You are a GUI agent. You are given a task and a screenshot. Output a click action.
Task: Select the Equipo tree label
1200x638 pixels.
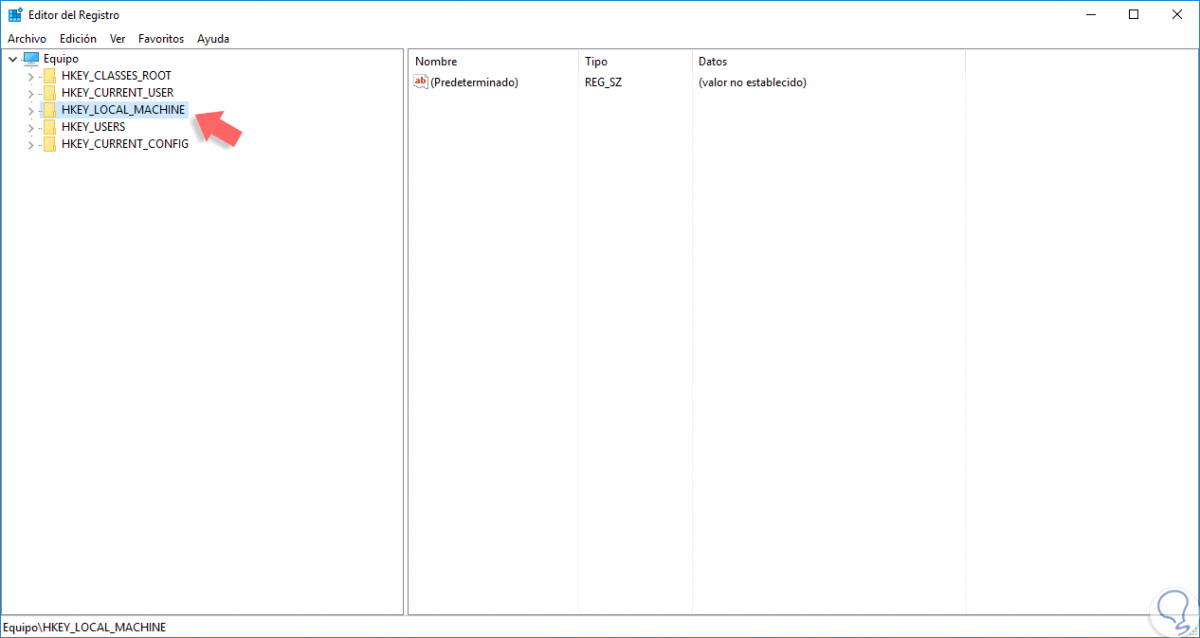pyautogui.click(x=61, y=59)
